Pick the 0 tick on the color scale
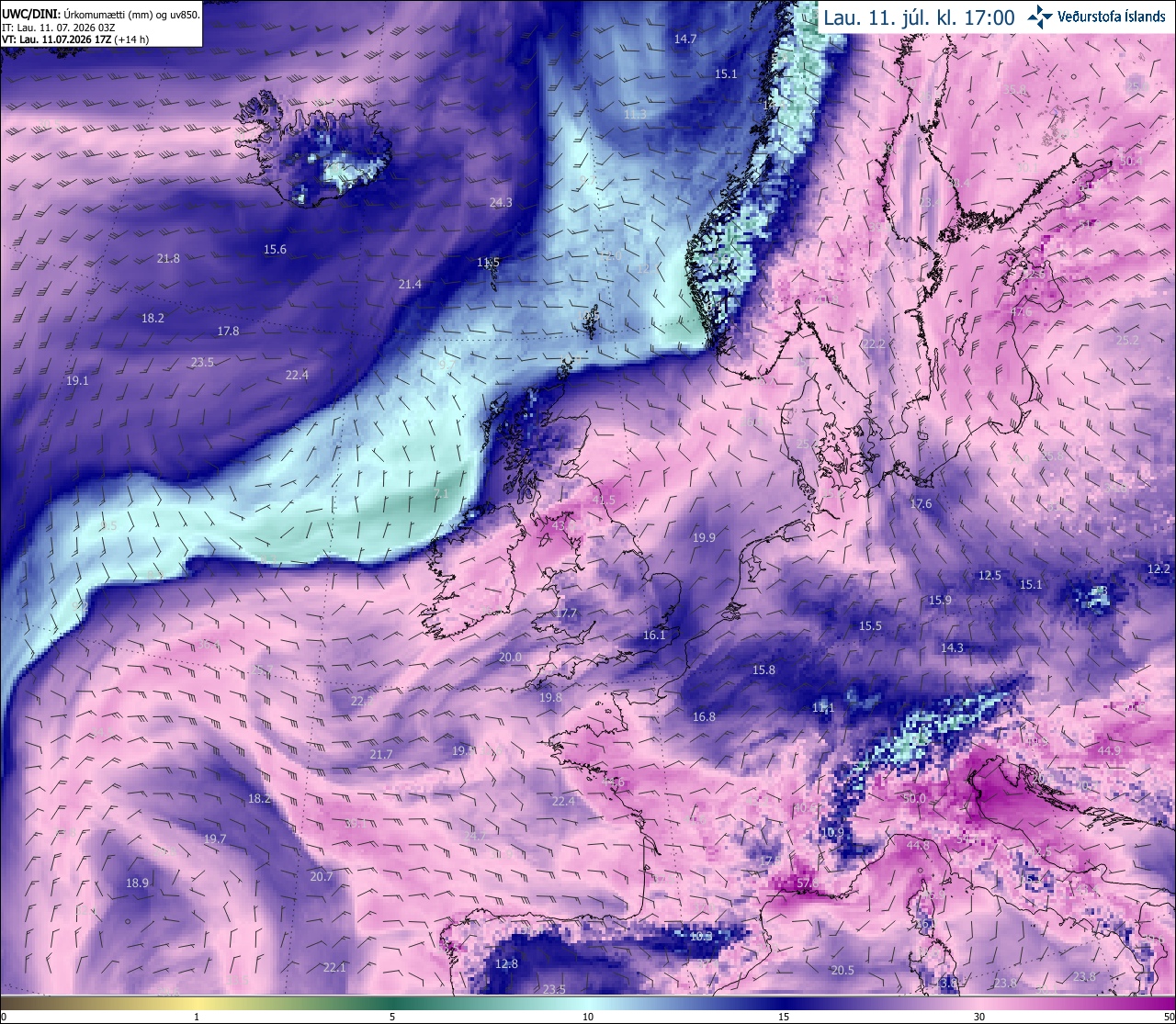Image resolution: width=1176 pixels, height=1024 pixels. click(4, 1017)
